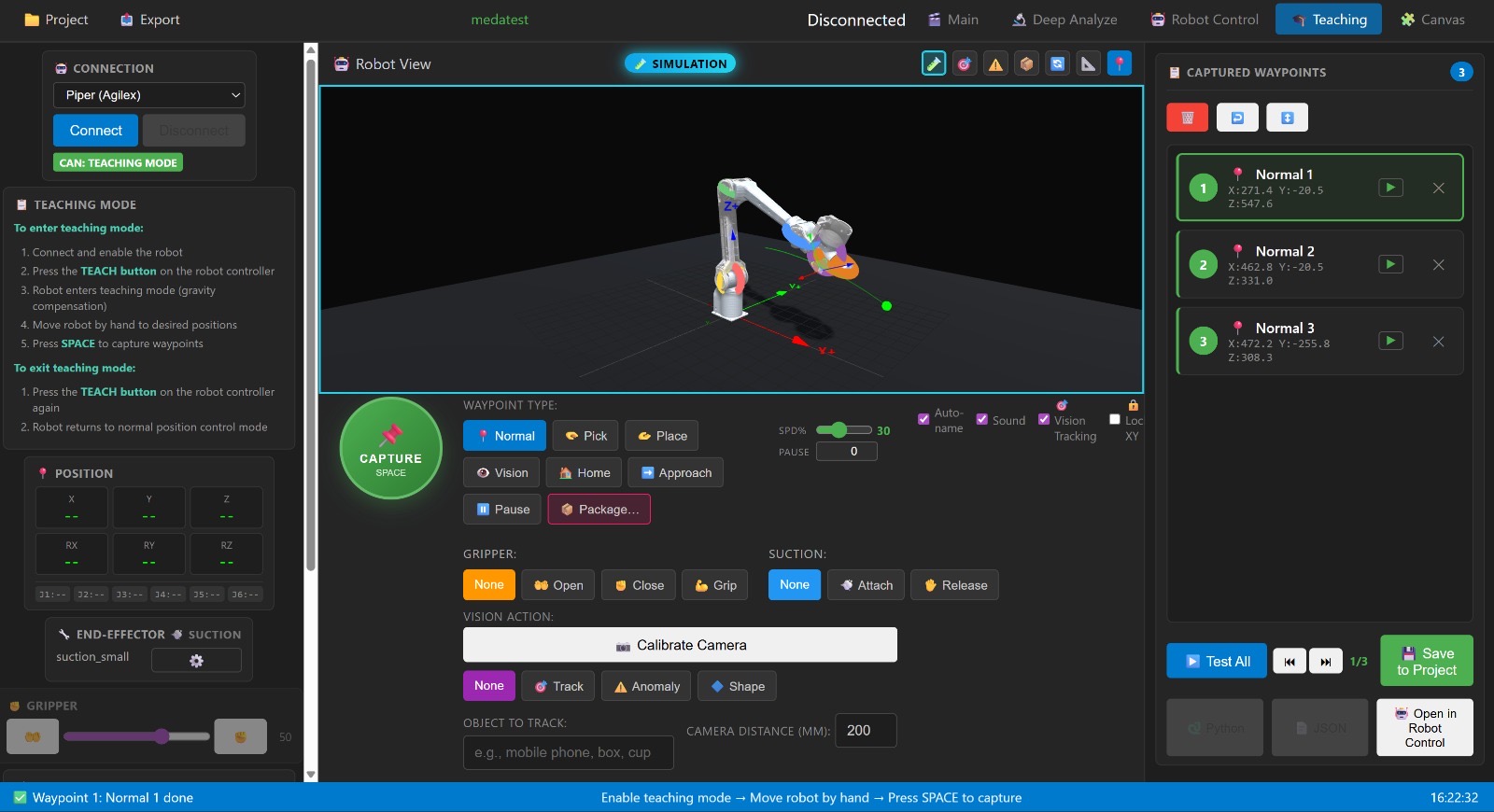The height and width of the screenshot is (812, 1494).
Task: Open end-effector settings gear button
Action: 196,660
